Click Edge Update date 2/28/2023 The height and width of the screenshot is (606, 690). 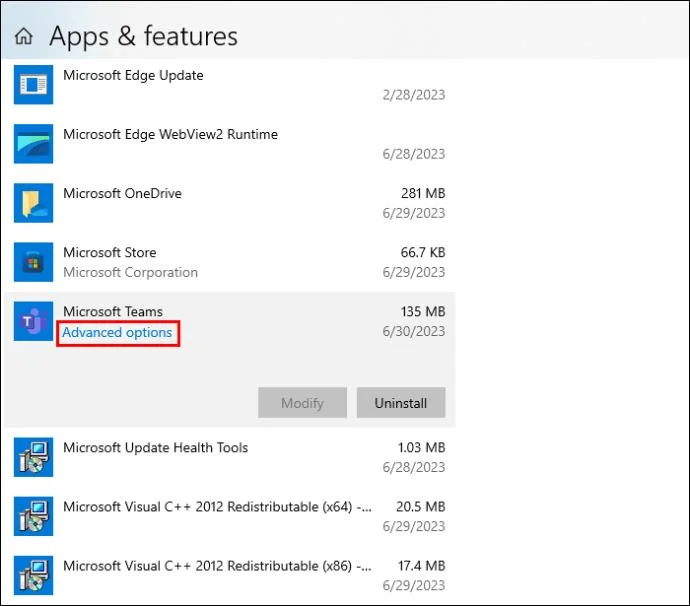(414, 95)
